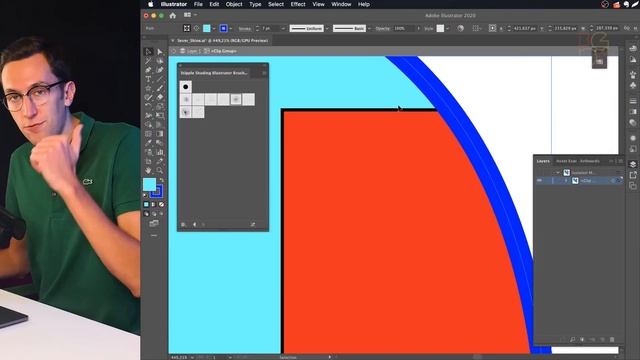Reset to default fill and stroke
Screen dimensions: 640x360
[145, 196]
